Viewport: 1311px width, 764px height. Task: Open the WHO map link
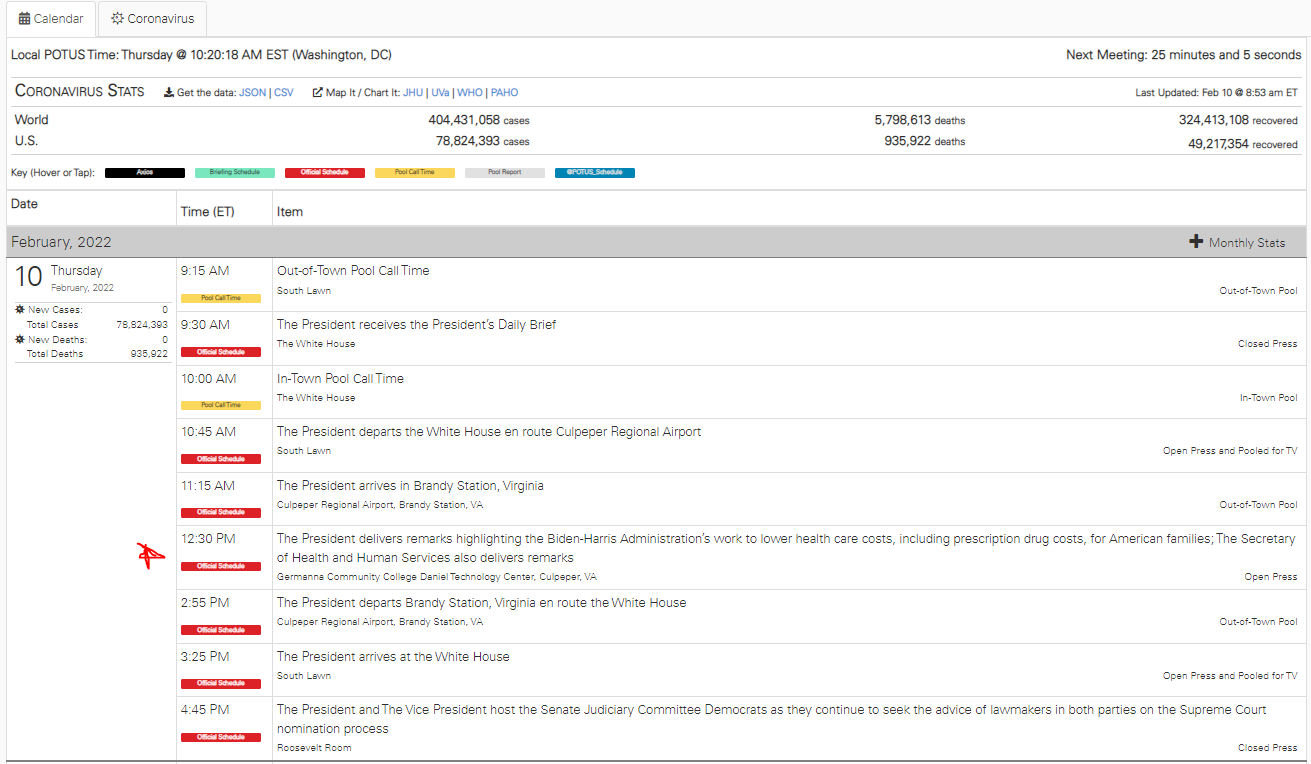point(470,93)
